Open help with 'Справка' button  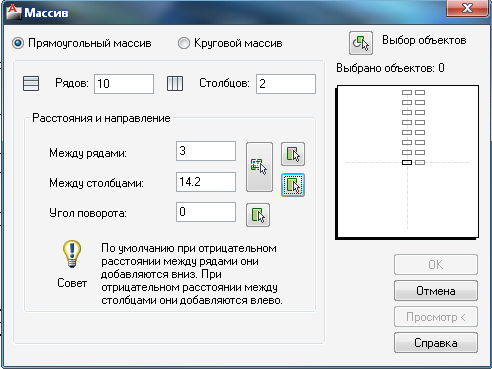[436, 343]
